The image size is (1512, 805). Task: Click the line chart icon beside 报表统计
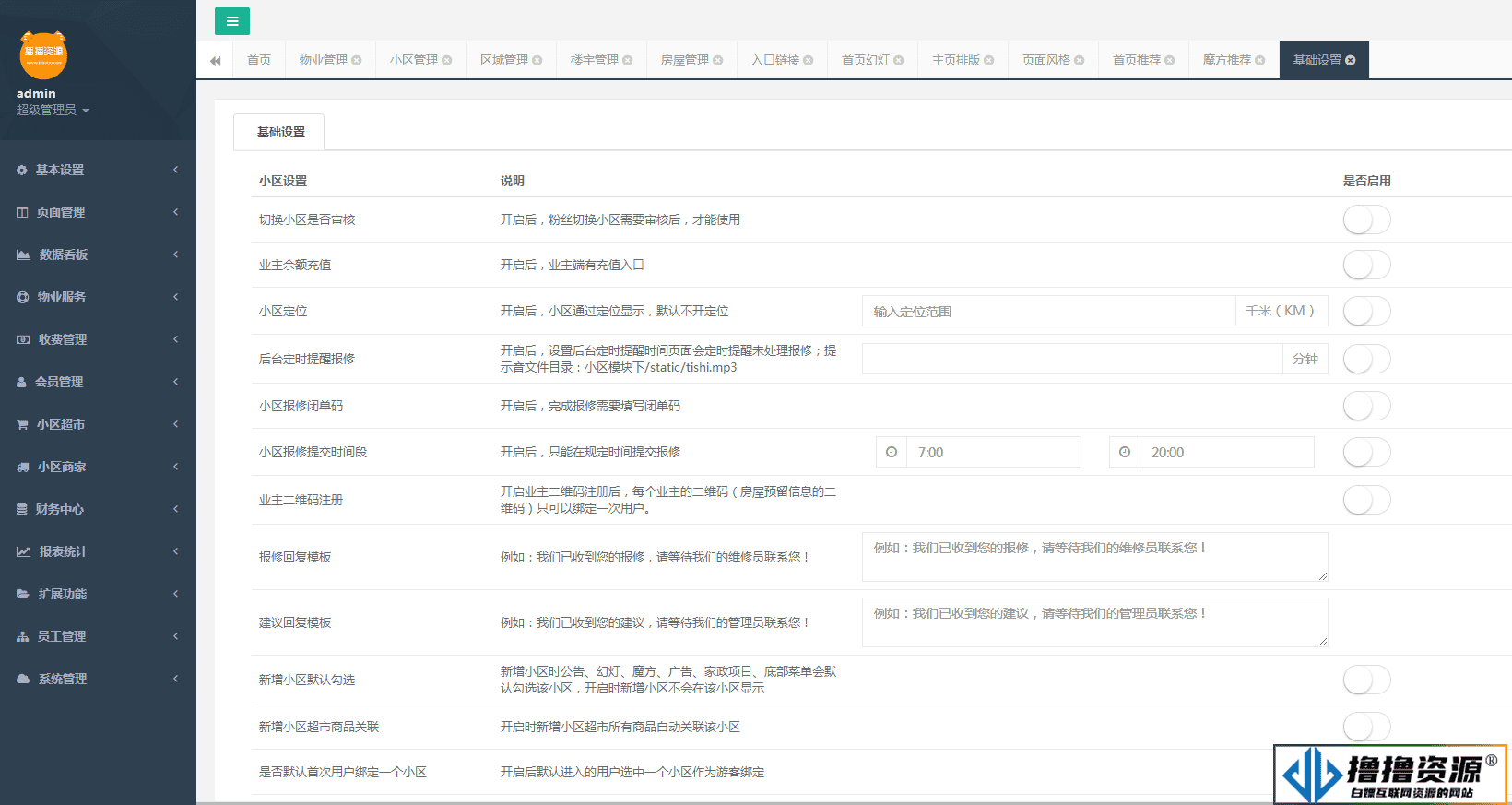[23, 551]
